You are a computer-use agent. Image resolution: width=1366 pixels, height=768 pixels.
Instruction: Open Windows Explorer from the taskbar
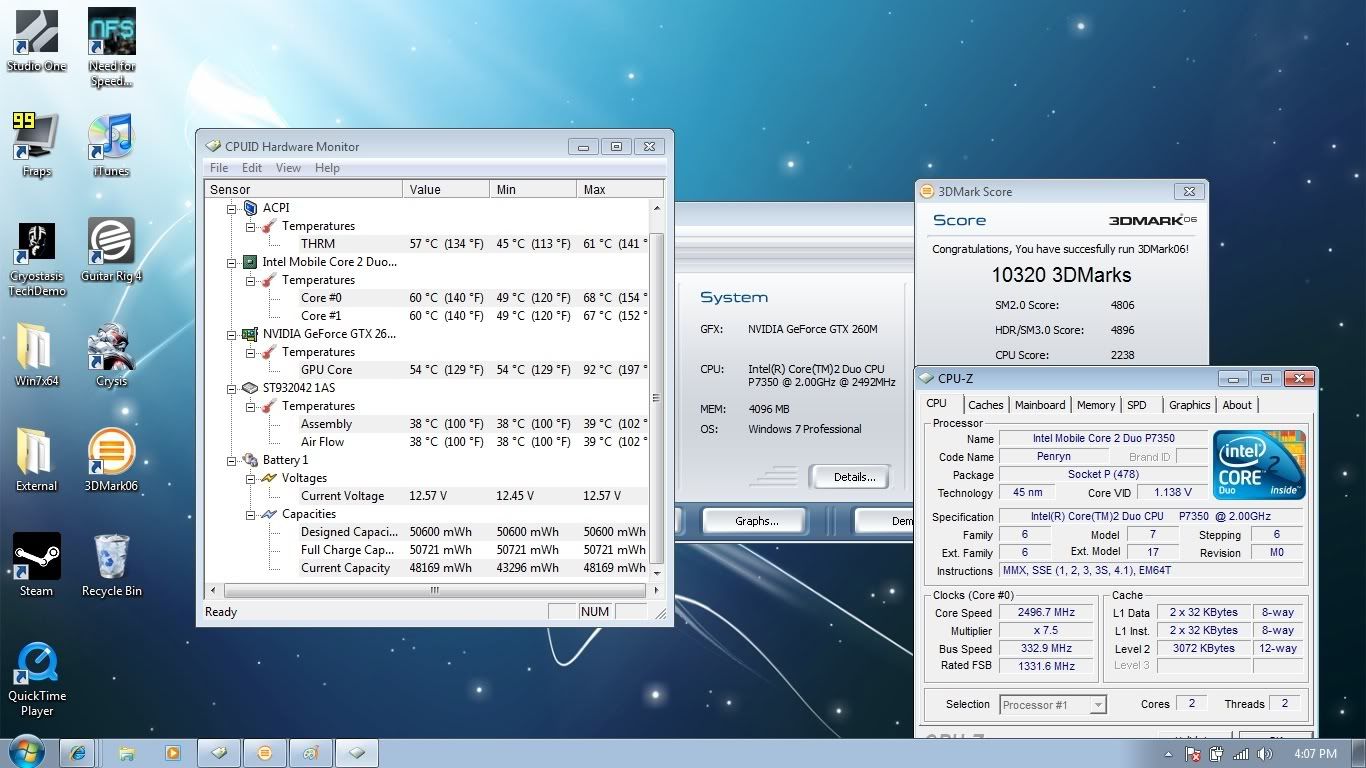click(126, 753)
